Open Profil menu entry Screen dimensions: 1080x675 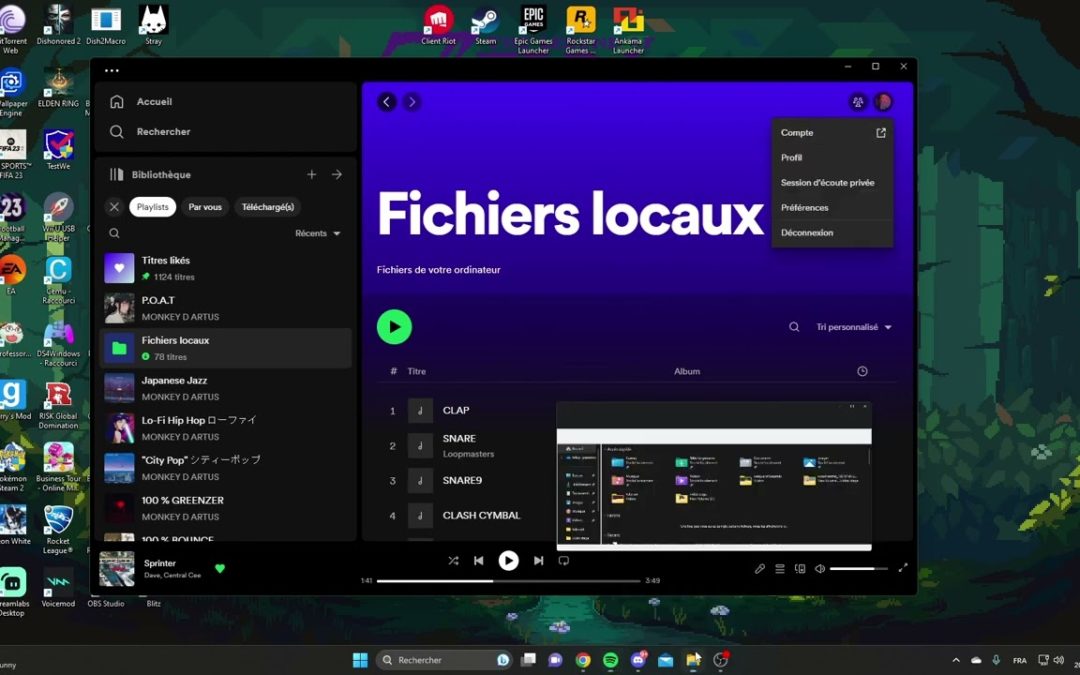click(832, 158)
